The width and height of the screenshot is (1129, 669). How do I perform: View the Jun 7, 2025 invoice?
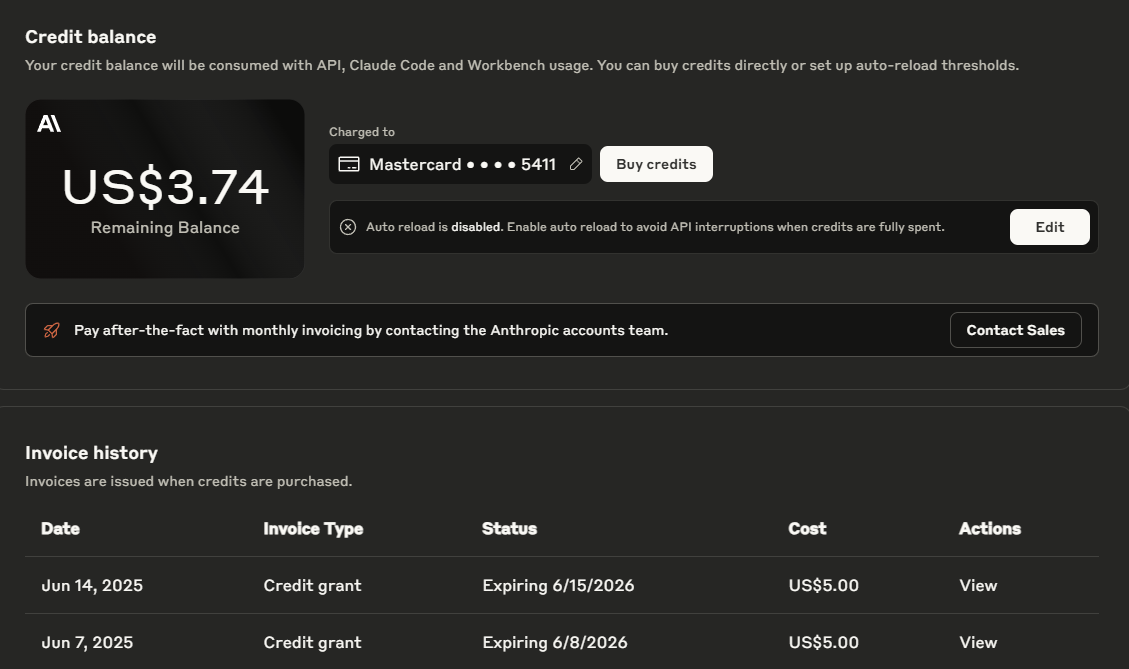978,642
